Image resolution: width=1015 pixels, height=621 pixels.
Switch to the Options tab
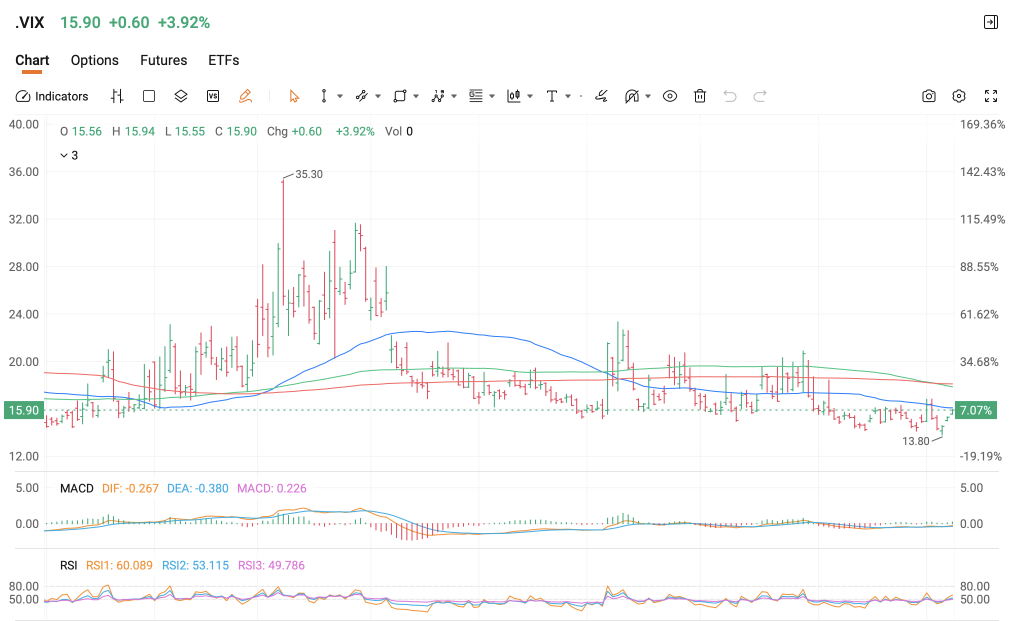point(95,60)
